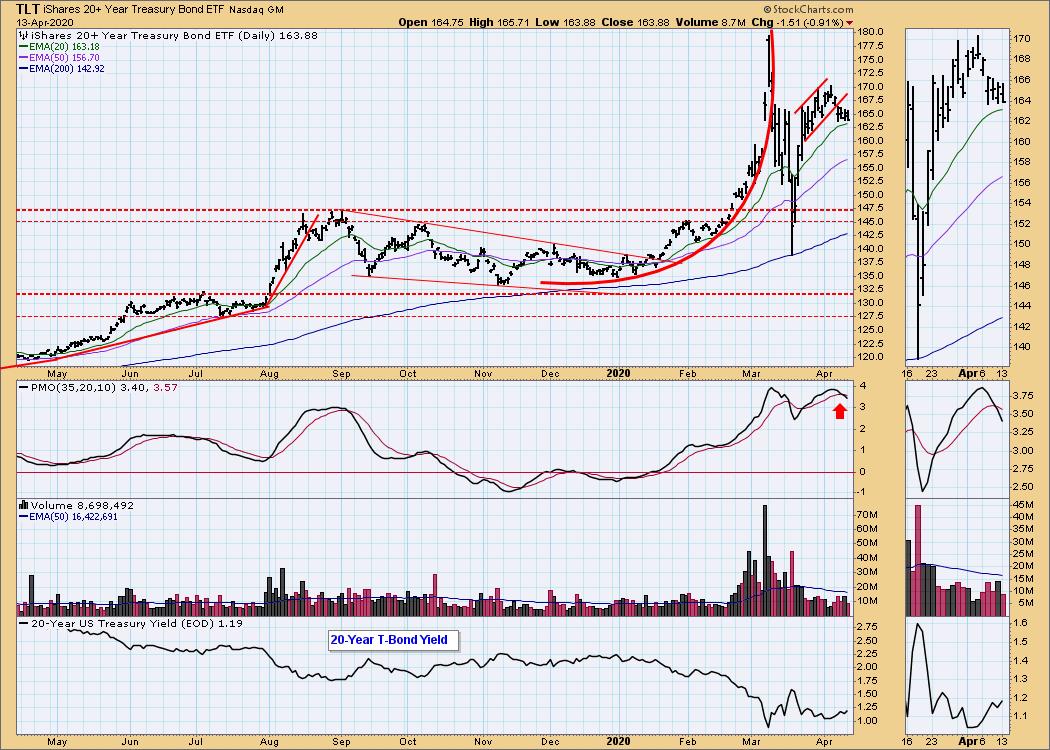
Task: Click the EMA(200) 142.92 legend entry
Action: (x=62, y=68)
